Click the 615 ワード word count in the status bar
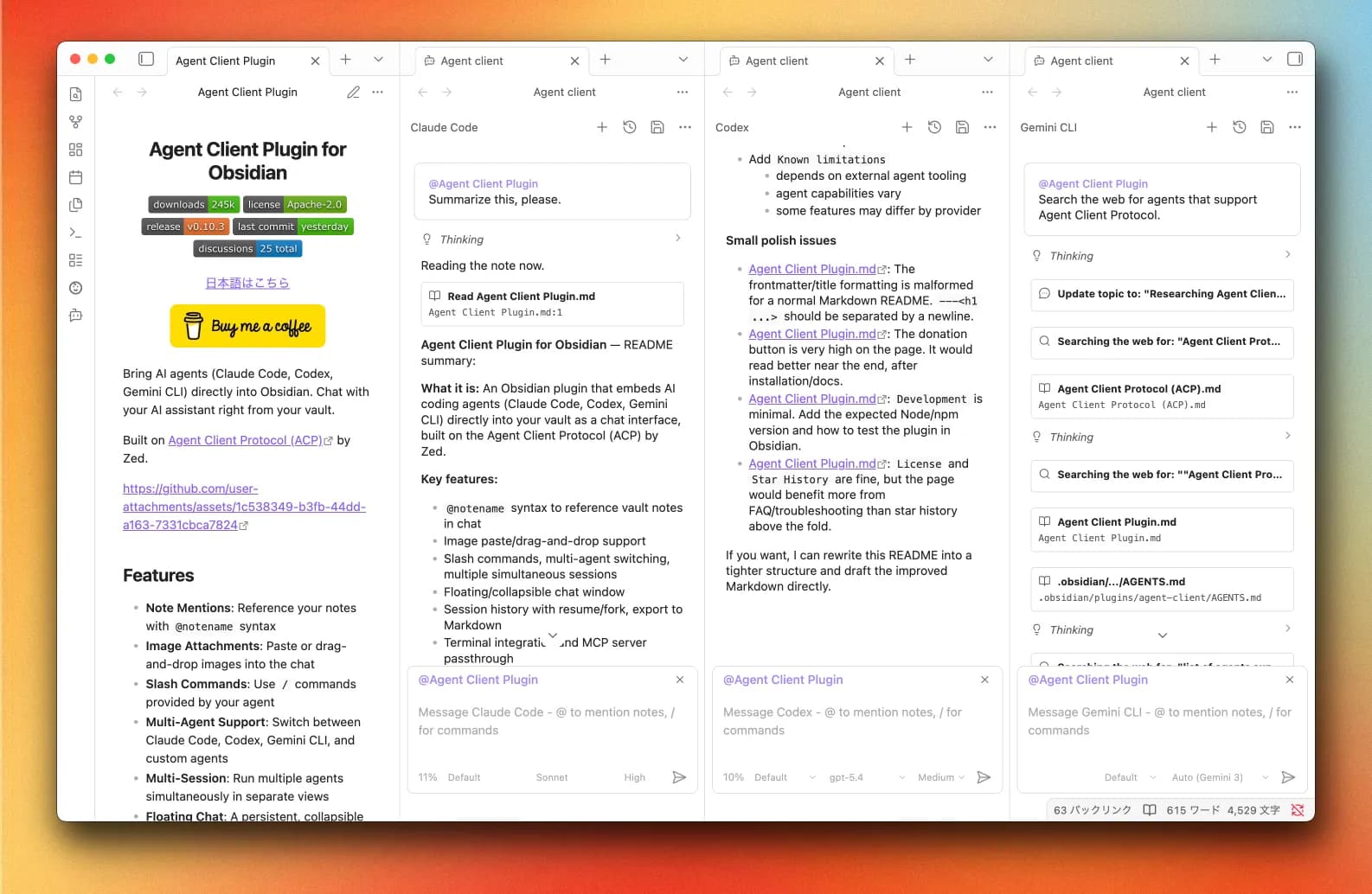Viewport: 1372px width, 894px height. (1193, 810)
